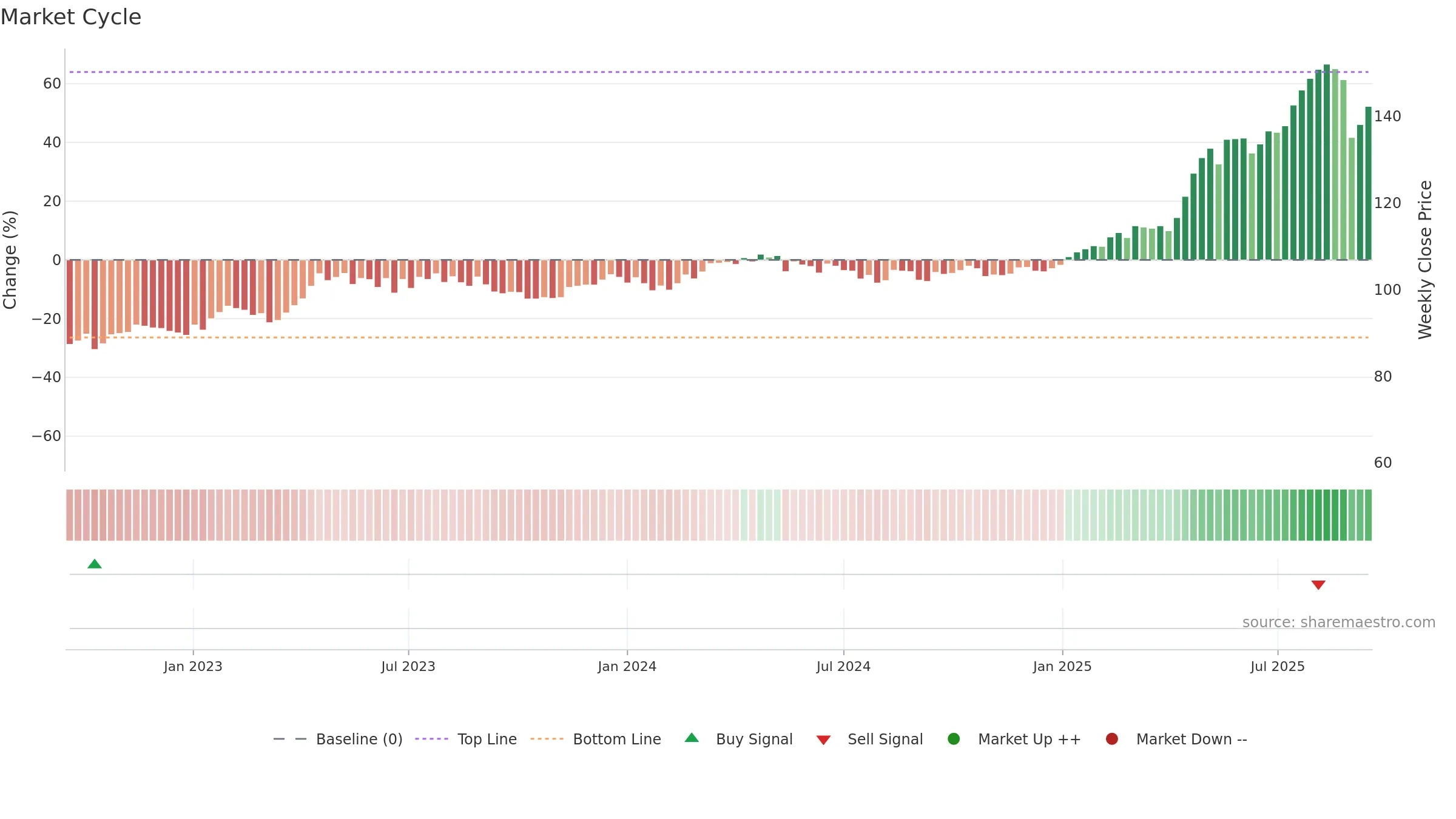Image resolution: width=1456 pixels, height=819 pixels.
Task: Click the 100 tick on price axis
Action: click(1387, 290)
